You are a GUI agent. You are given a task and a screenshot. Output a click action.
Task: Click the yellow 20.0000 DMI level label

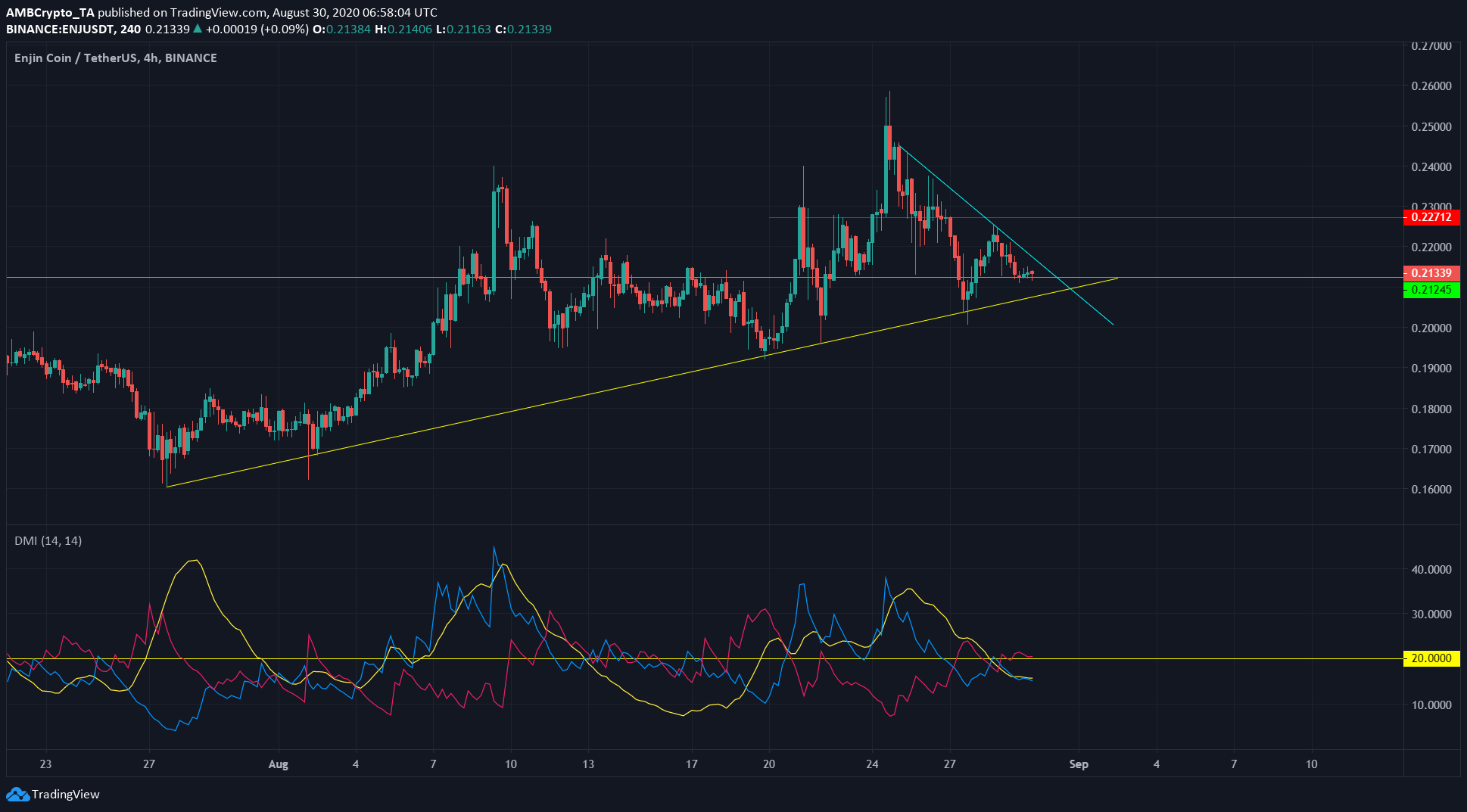1431,658
